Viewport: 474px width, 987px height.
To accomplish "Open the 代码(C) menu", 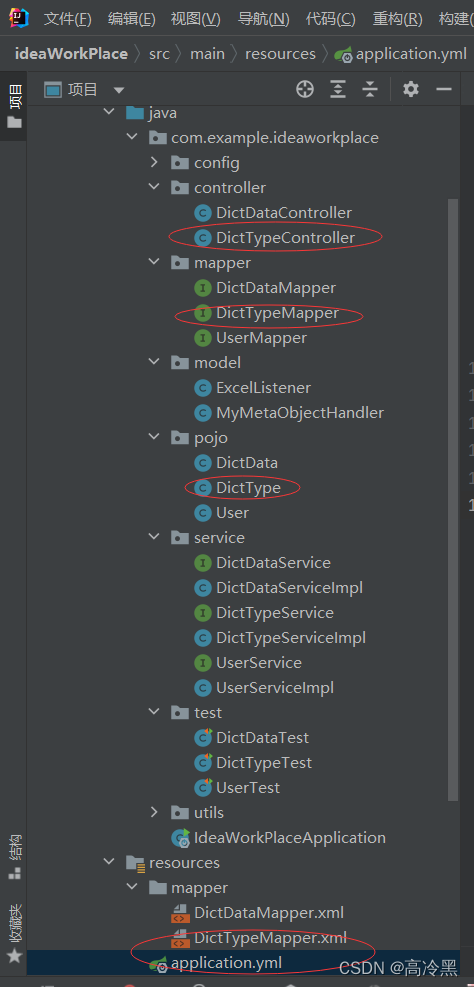I will pos(330,18).
